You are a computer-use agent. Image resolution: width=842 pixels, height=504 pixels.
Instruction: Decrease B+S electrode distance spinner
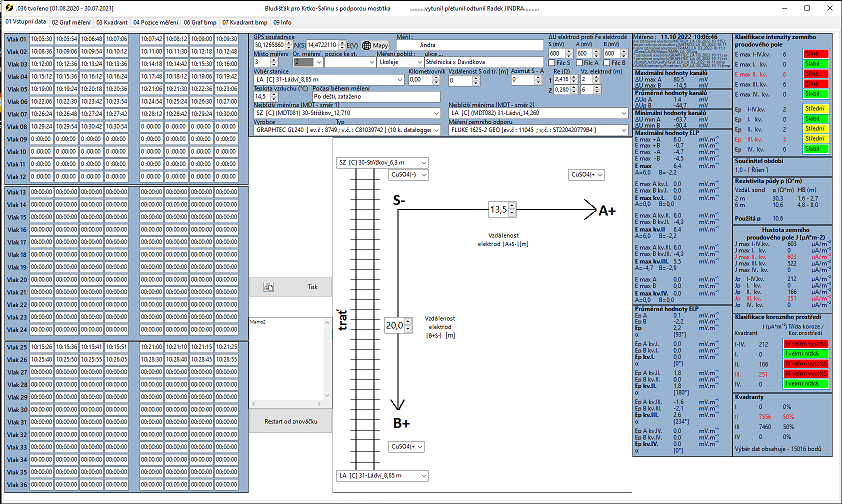(406, 329)
